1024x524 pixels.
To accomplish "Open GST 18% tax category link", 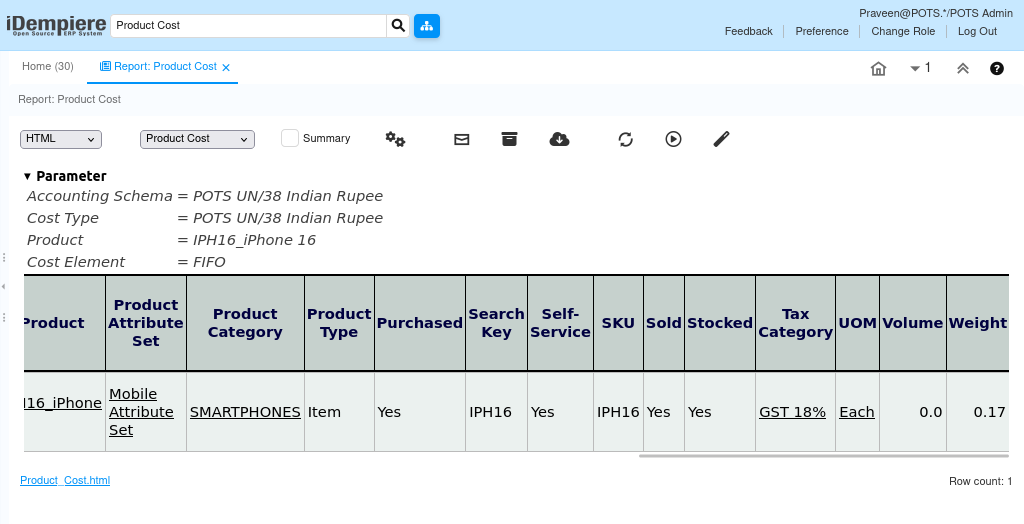I will (x=792, y=412).
